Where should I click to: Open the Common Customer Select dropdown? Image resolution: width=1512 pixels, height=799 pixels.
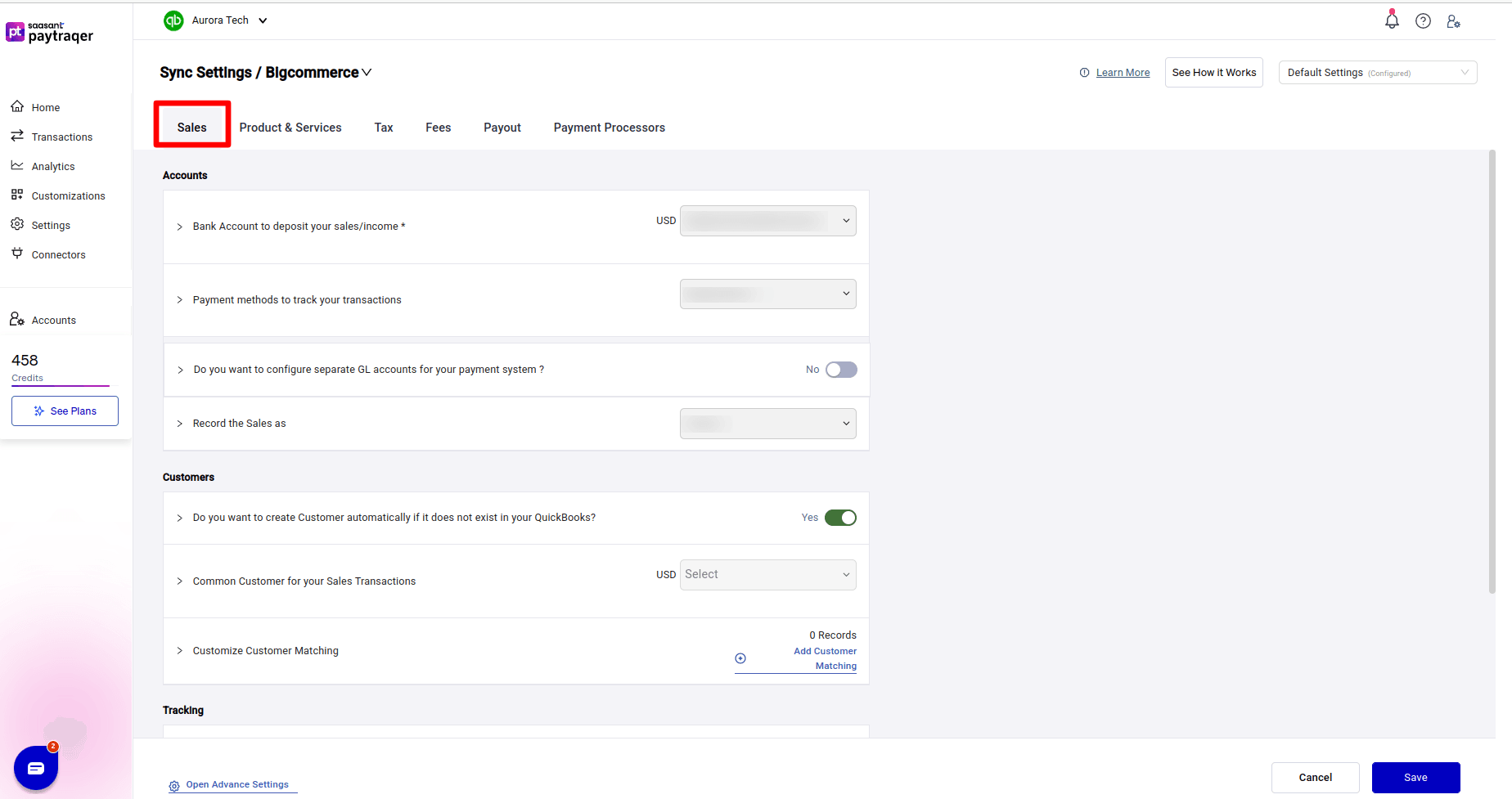767,574
